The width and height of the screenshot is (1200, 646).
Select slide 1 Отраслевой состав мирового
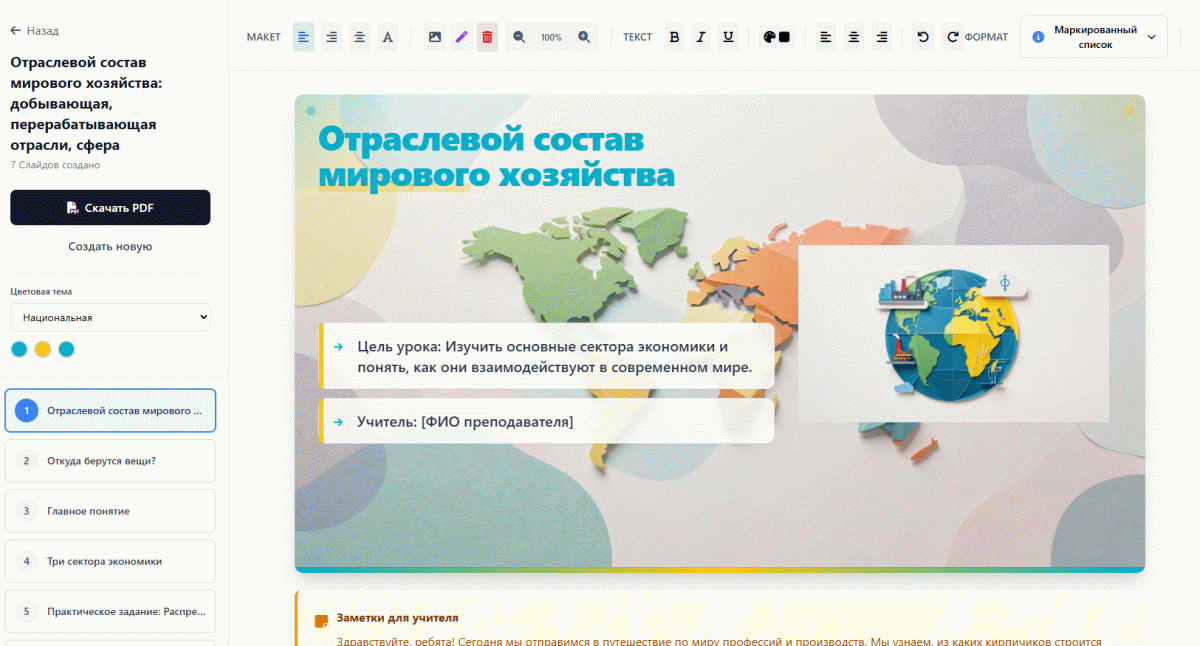110,411
